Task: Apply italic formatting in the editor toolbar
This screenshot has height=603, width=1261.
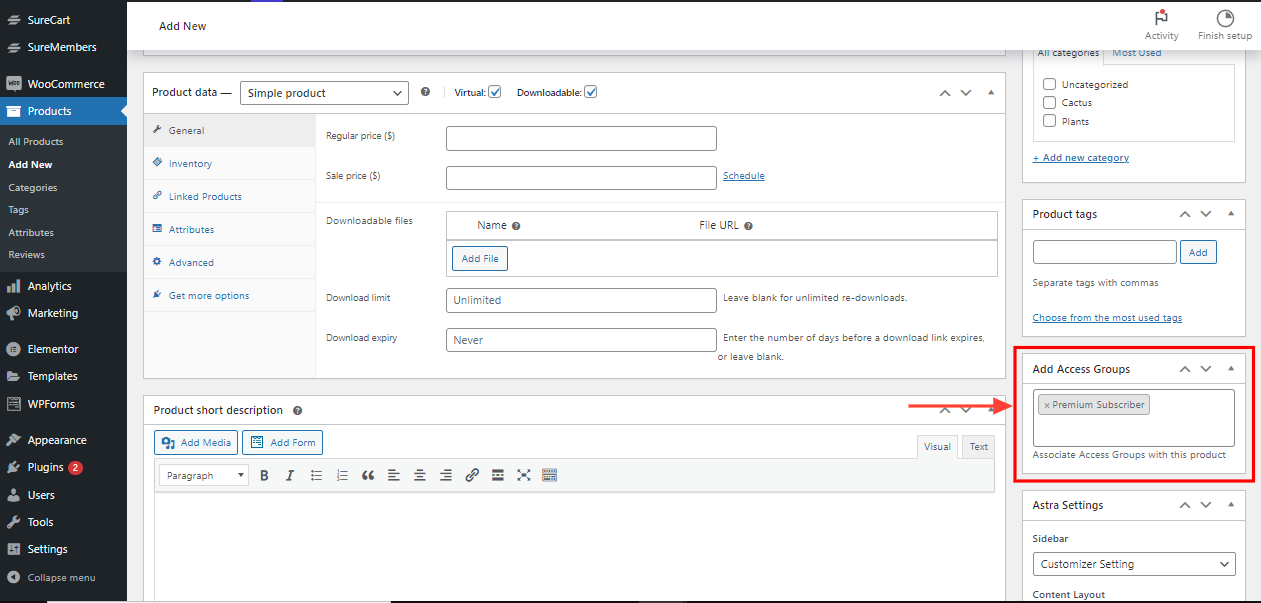Action: [x=290, y=476]
